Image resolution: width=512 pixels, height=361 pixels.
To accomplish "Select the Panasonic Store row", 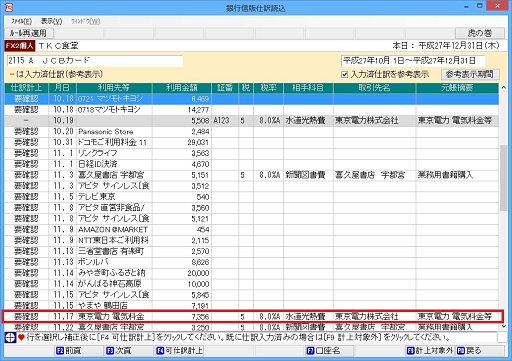I will pos(252,132).
